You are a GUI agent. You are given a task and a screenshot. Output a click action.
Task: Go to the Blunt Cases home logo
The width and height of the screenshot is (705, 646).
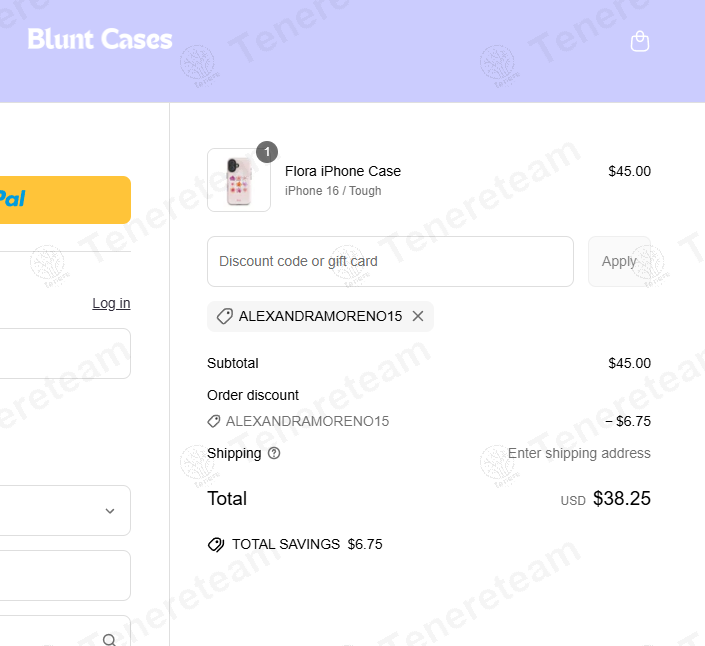[x=100, y=40]
